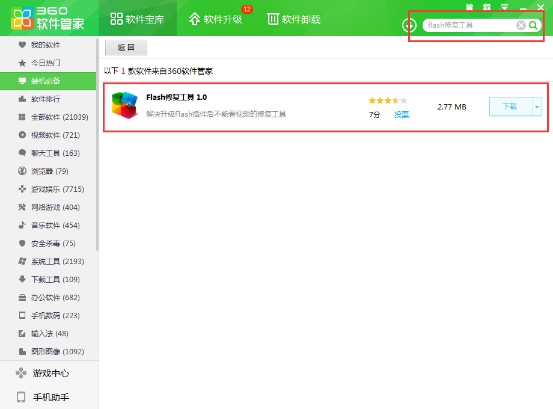
Task: Click the chat bubble icon of 聊天工具
Action: pyautogui.click(x=22, y=153)
